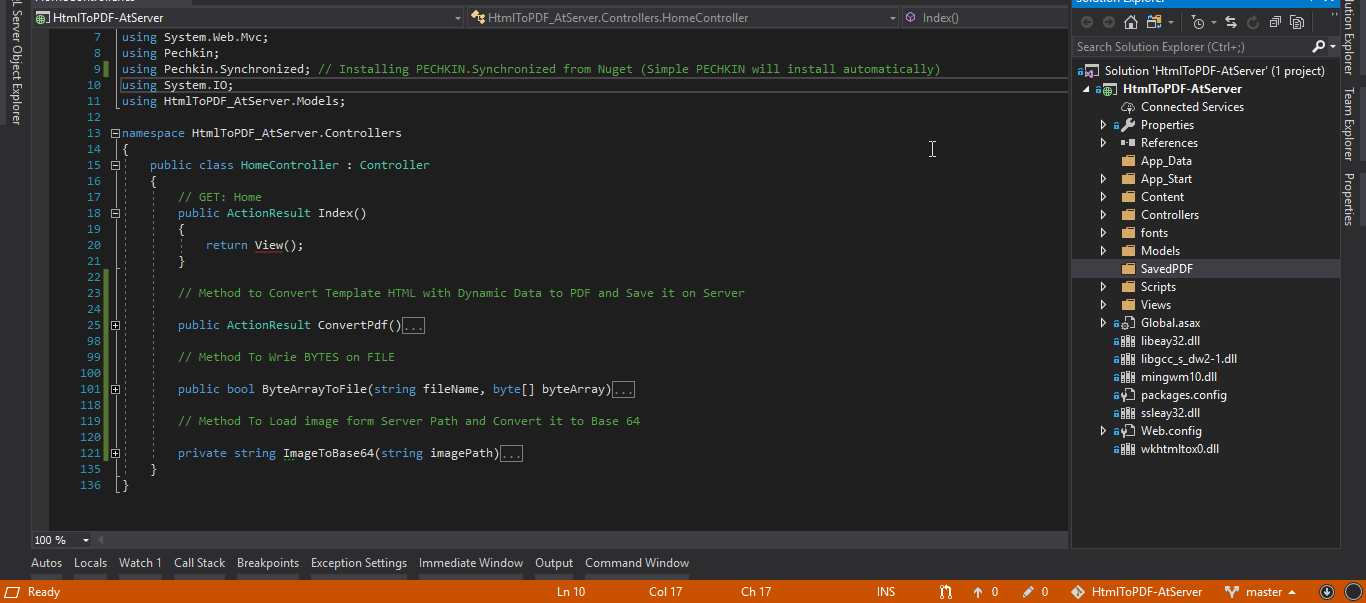Click the unpushed commits up-arrow in status bar

pos(986,592)
